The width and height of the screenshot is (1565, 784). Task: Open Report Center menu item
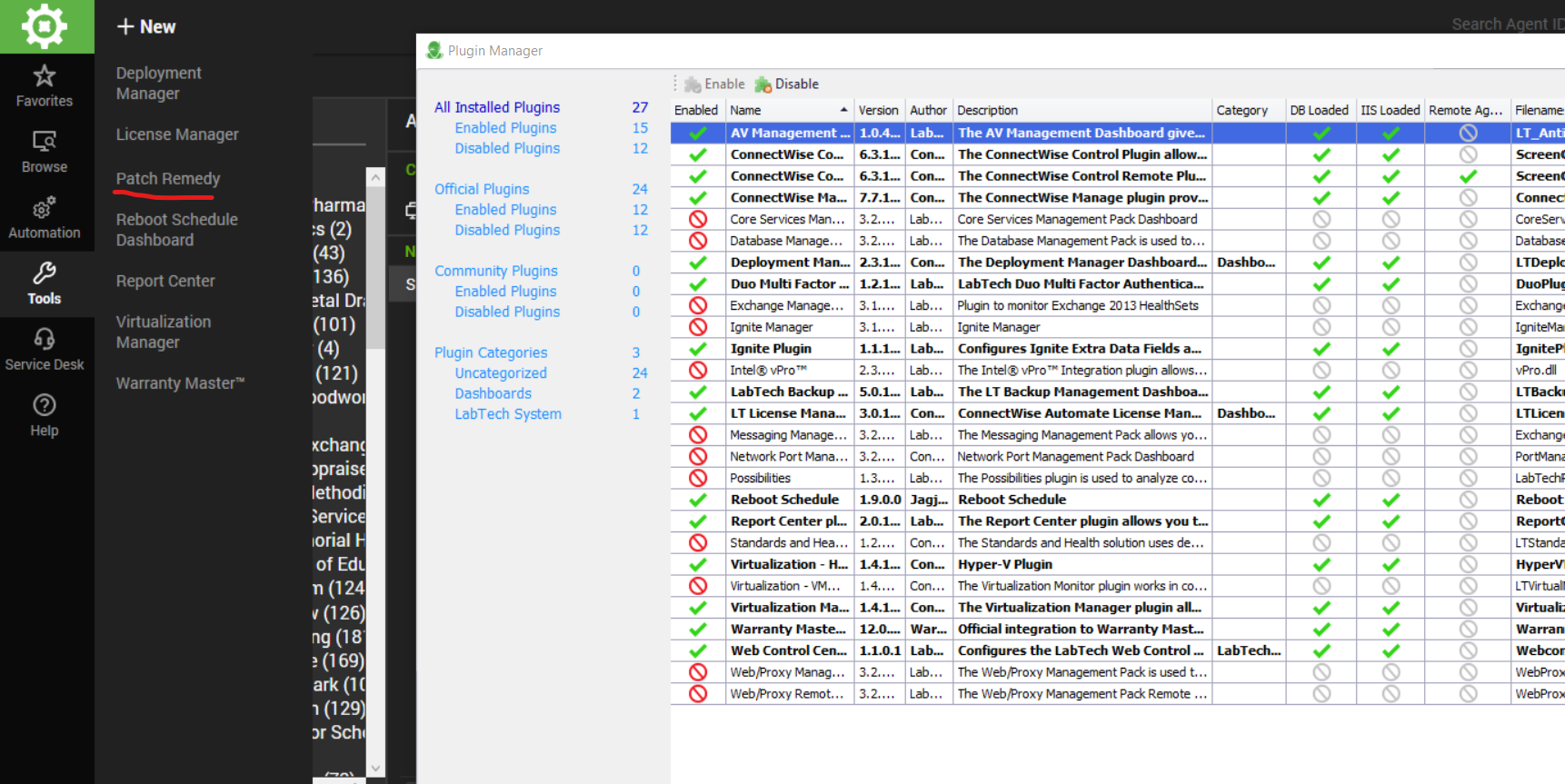165,282
